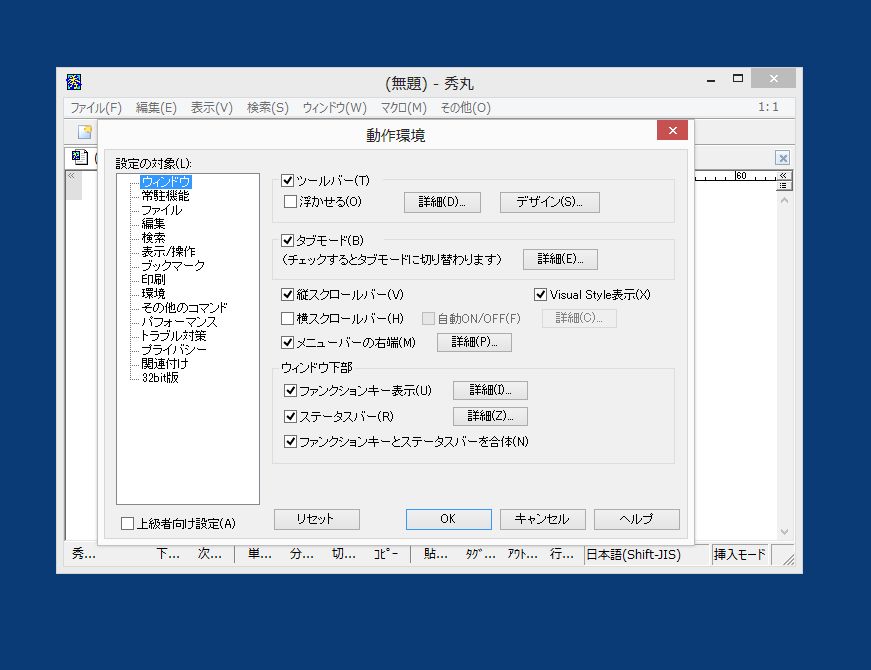Viewport: 871px width, 670px height.
Task: Open the ファイル(F) menu
Action: 96,108
